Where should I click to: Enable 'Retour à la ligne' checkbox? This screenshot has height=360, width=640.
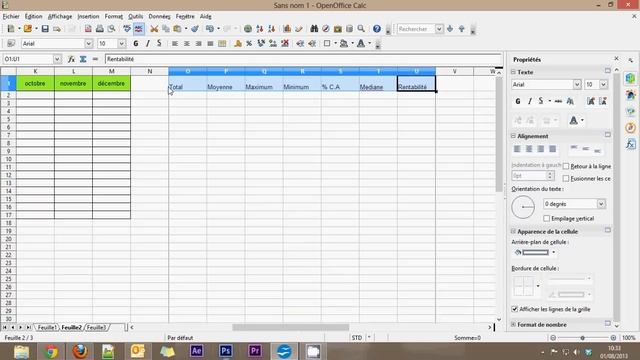coord(566,167)
